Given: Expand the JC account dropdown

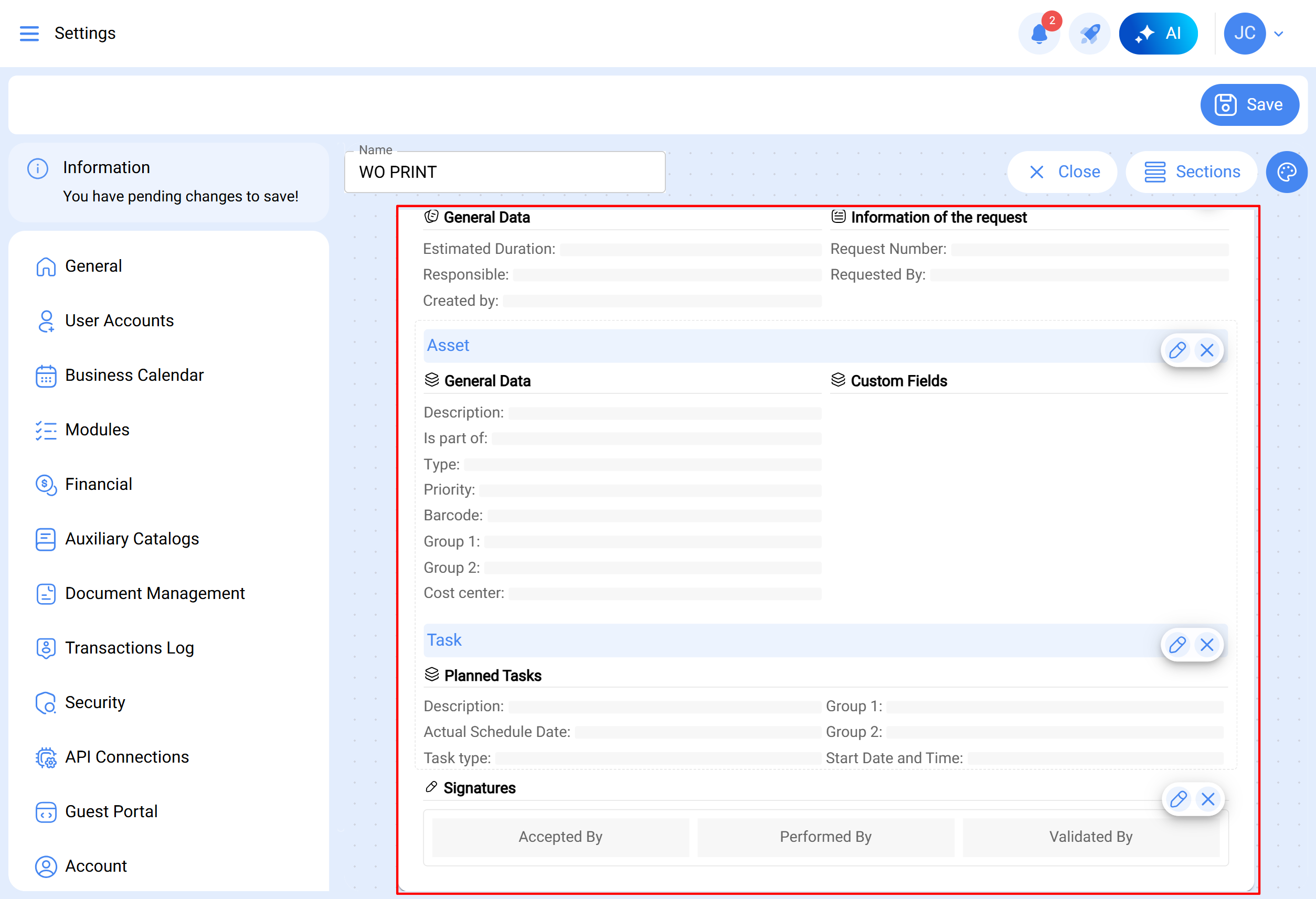Looking at the screenshot, I should click(x=1279, y=34).
